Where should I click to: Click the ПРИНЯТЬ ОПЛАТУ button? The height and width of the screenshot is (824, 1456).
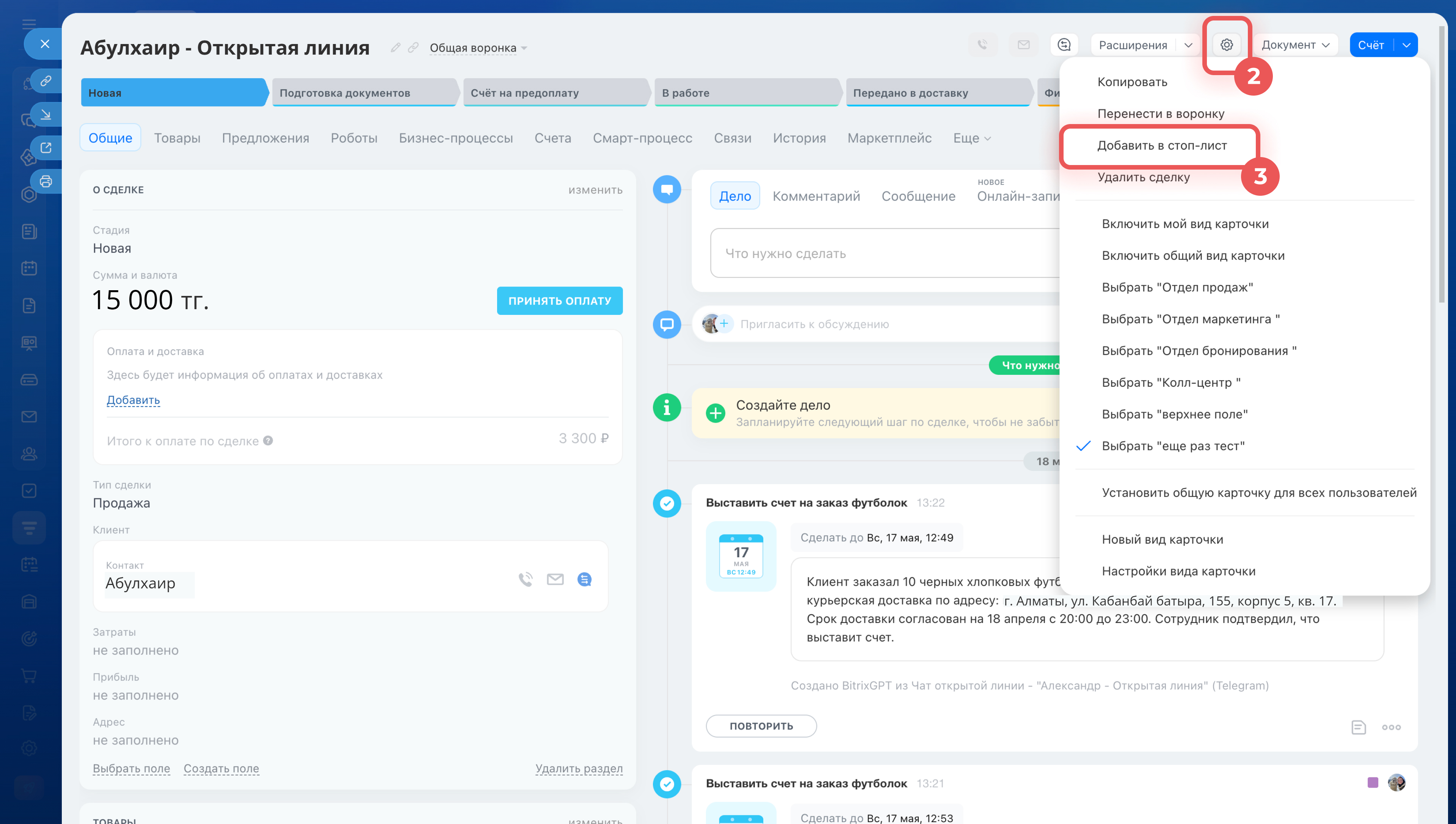(x=559, y=300)
